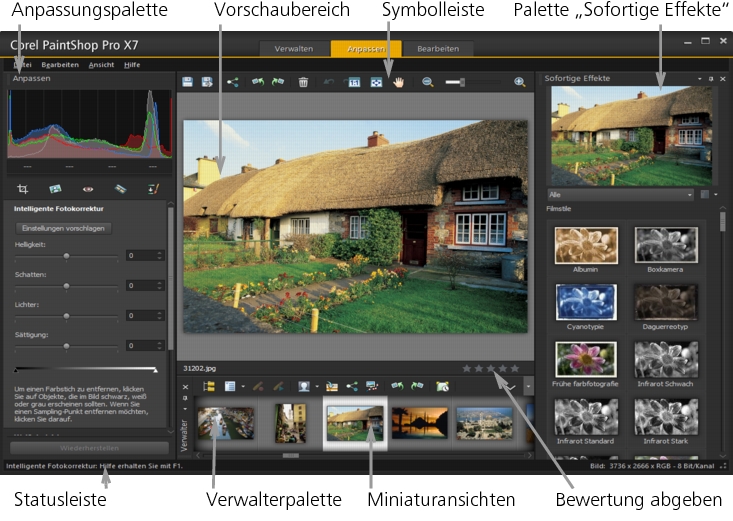The height and width of the screenshot is (521, 733).
Task: Click the Sättigung slider handle
Action: coord(67,346)
